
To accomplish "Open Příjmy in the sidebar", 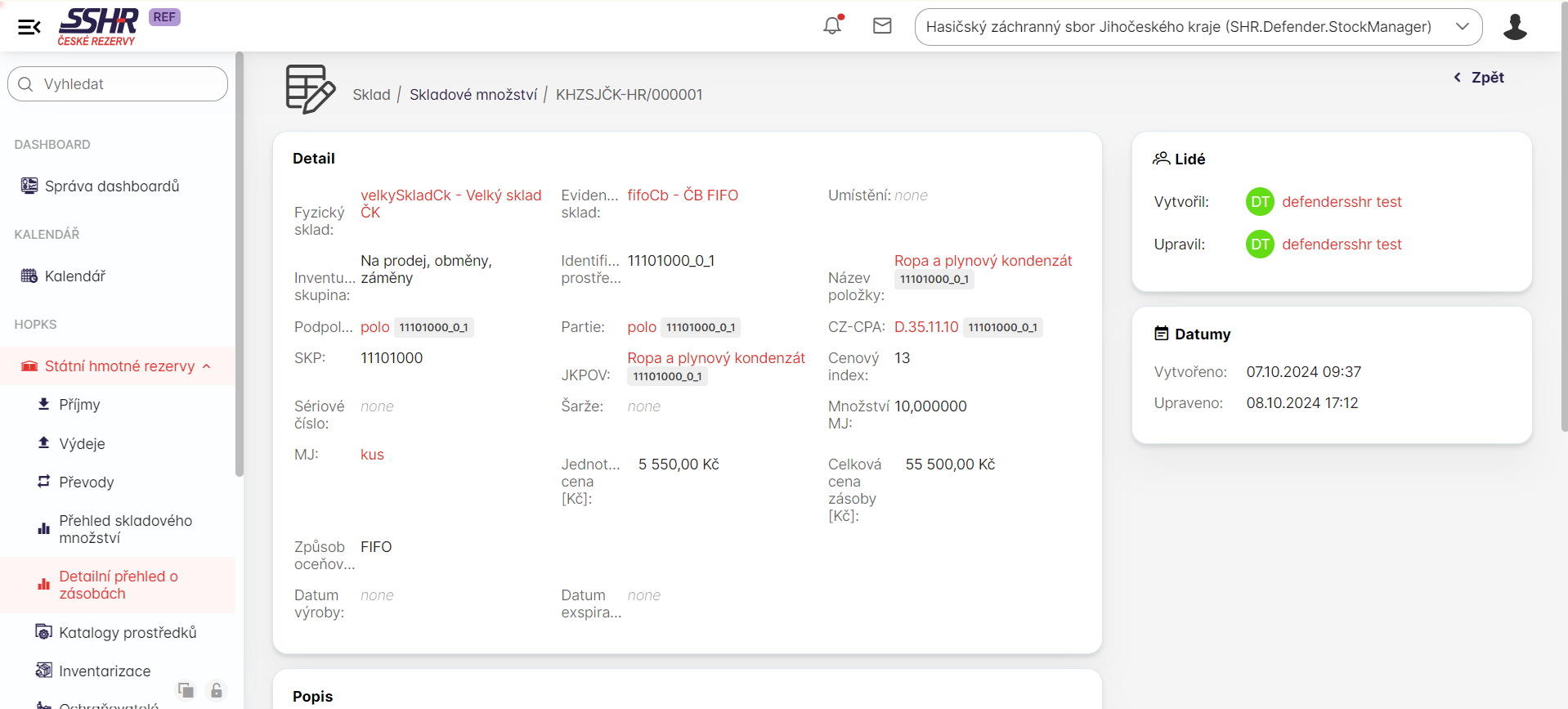I will click(x=79, y=405).
